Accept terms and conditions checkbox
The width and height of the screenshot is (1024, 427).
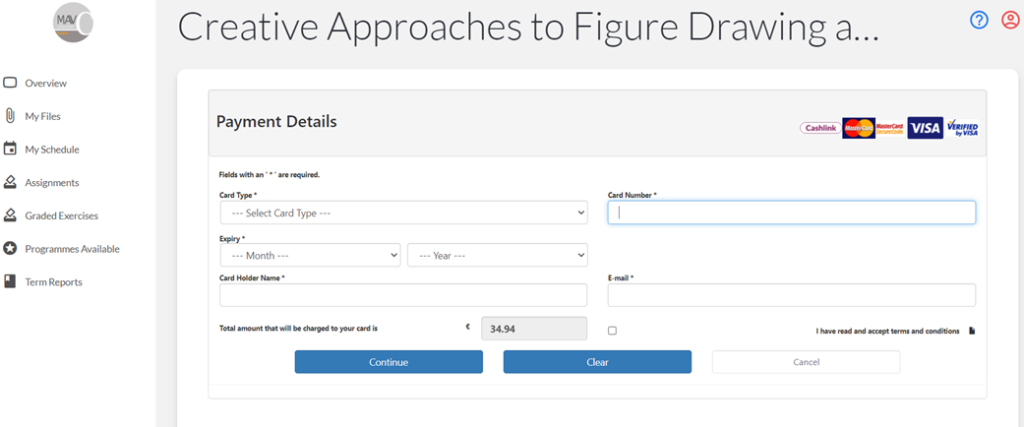[x=612, y=330]
